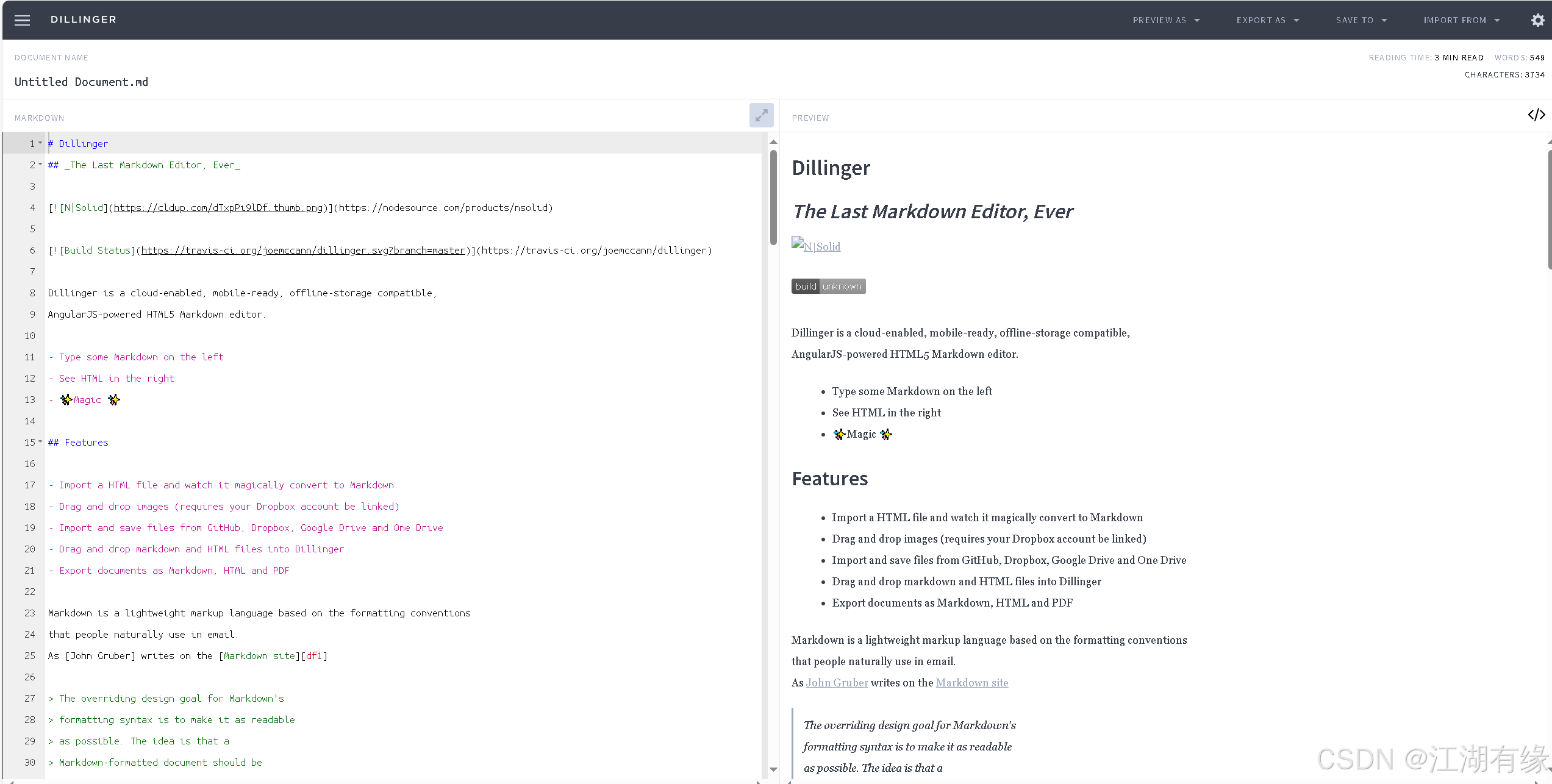Open the Import From menu
The width and height of the screenshot is (1552, 784).
click(1461, 20)
